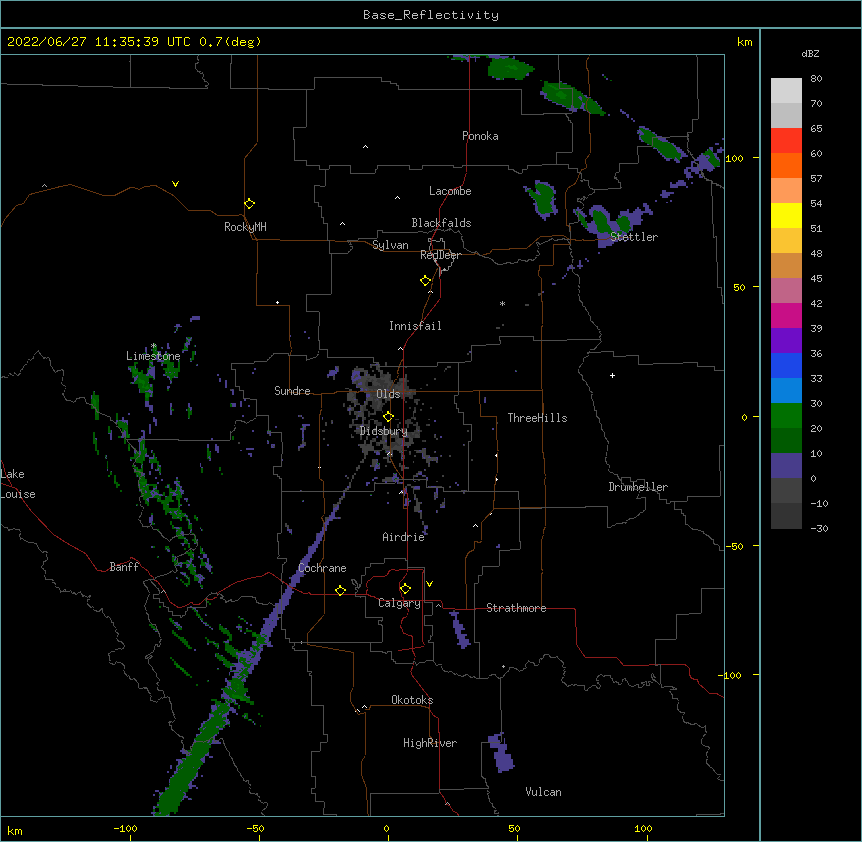Click the ThreeHills label on the map

coord(537,418)
